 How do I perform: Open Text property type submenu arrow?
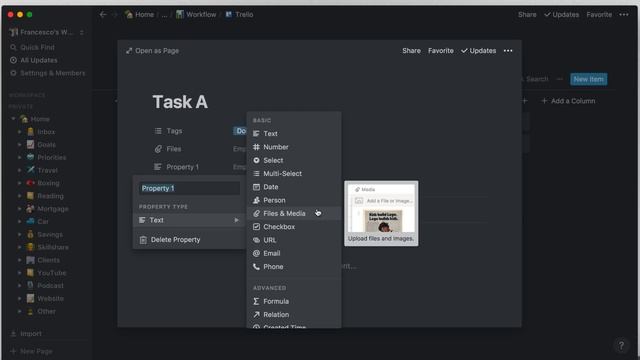pyautogui.click(x=236, y=220)
